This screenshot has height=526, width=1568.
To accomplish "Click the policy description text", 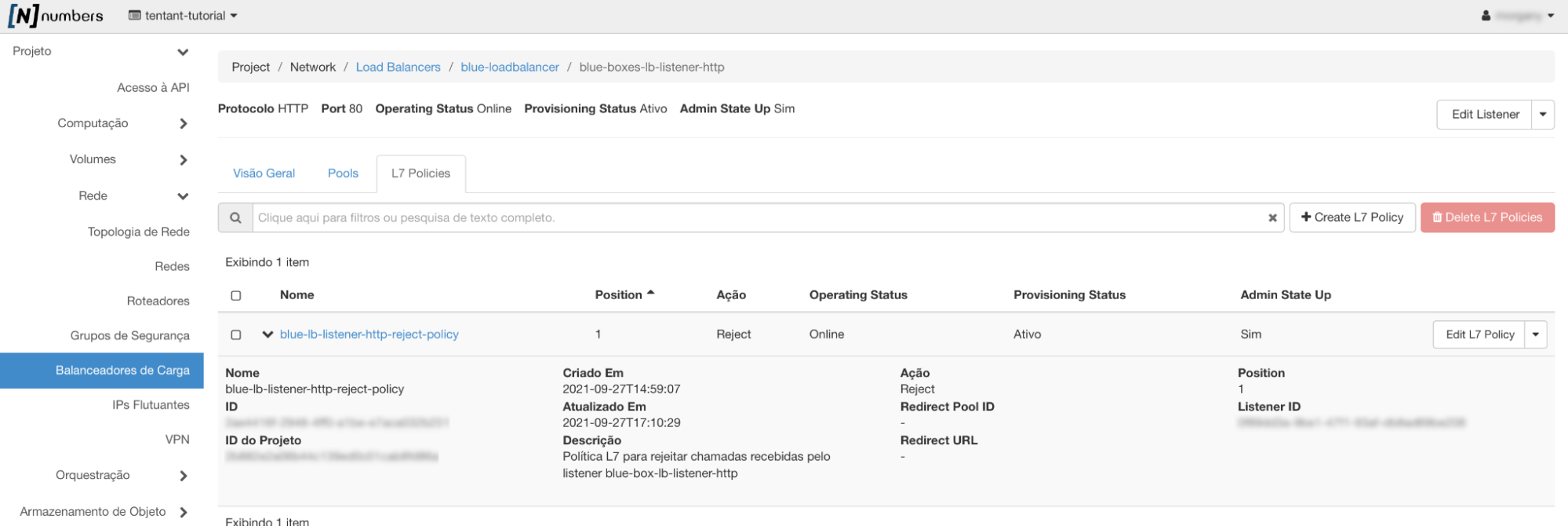I will pos(697,465).
